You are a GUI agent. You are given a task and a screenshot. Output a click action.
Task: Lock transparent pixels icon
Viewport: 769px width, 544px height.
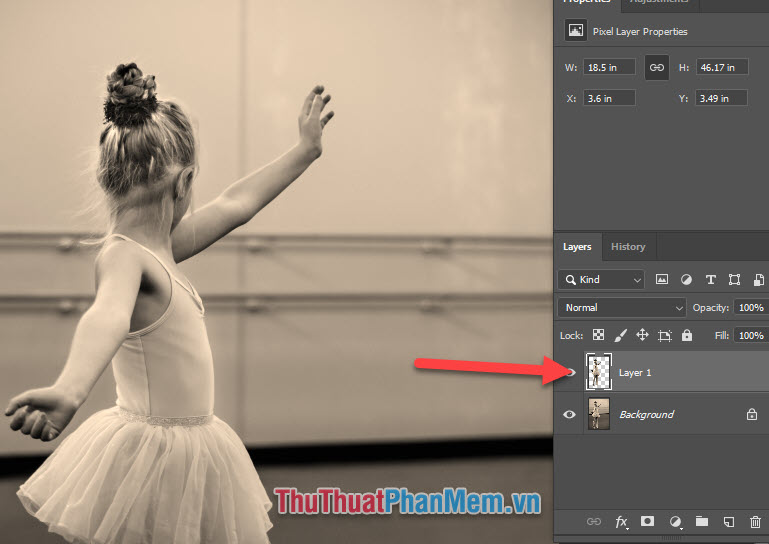click(598, 335)
